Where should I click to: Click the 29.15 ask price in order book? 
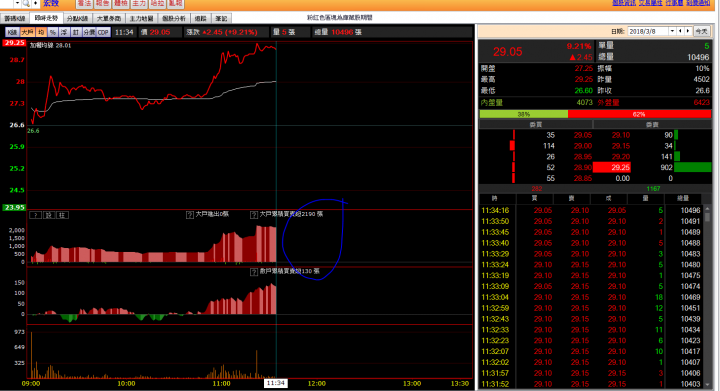tap(620, 146)
